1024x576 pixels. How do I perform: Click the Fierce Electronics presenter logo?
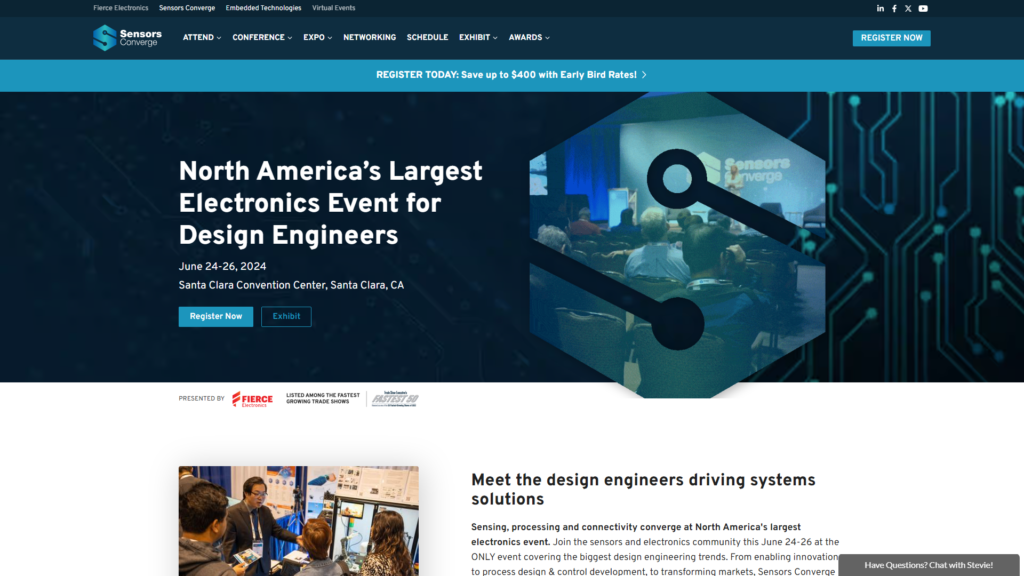pos(252,399)
